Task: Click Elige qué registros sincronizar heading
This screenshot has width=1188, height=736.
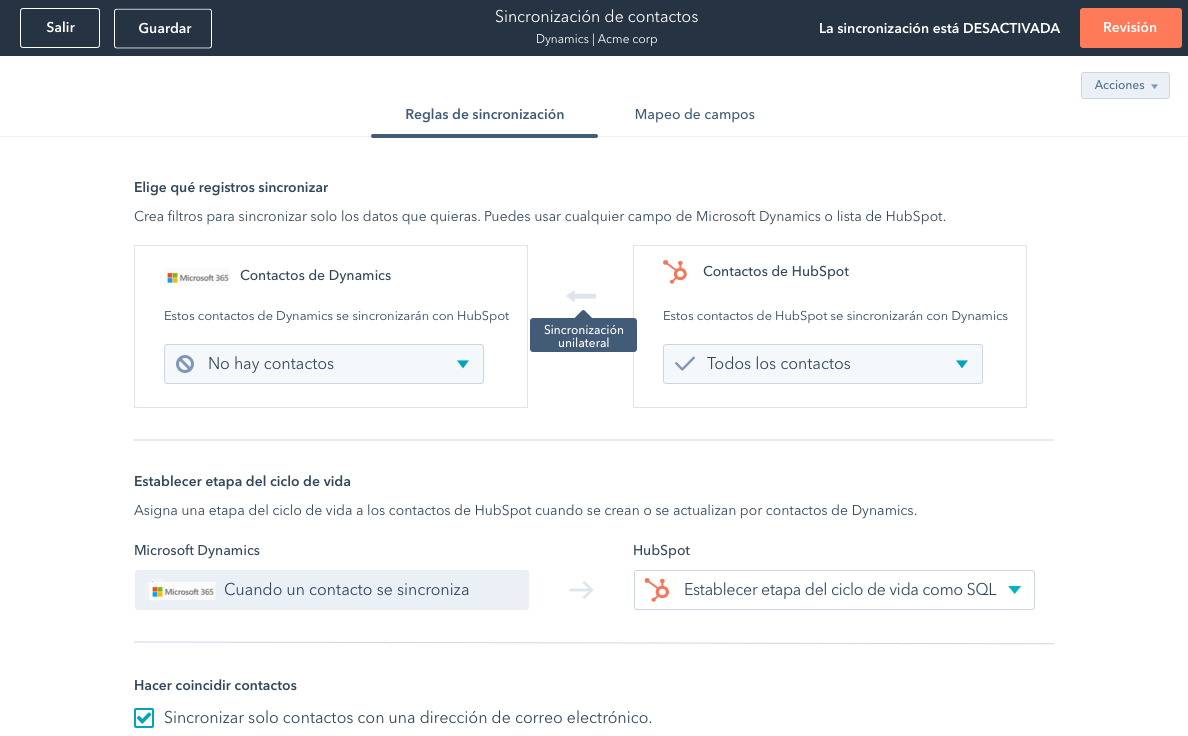Action: (231, 187)
